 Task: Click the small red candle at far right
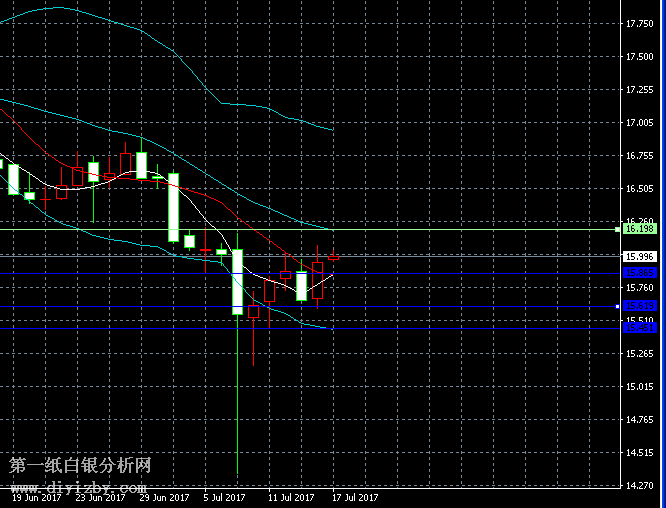(333, 258)
